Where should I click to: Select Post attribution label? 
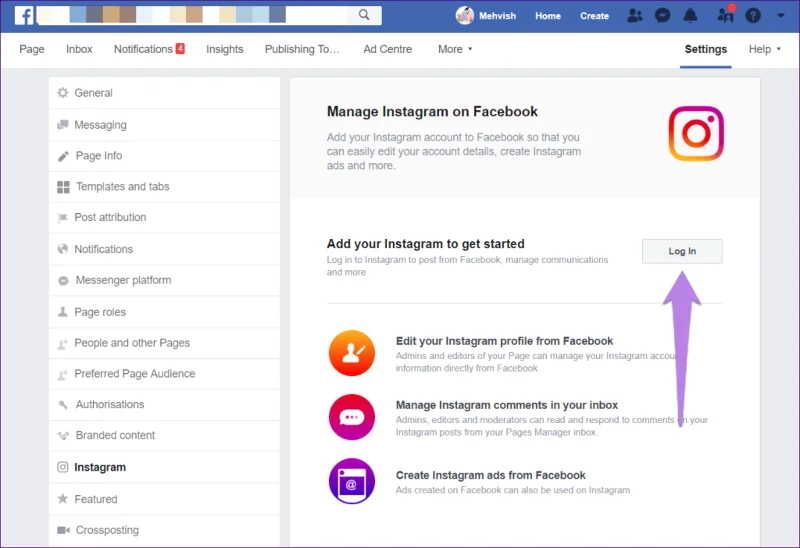pos(110,217)
